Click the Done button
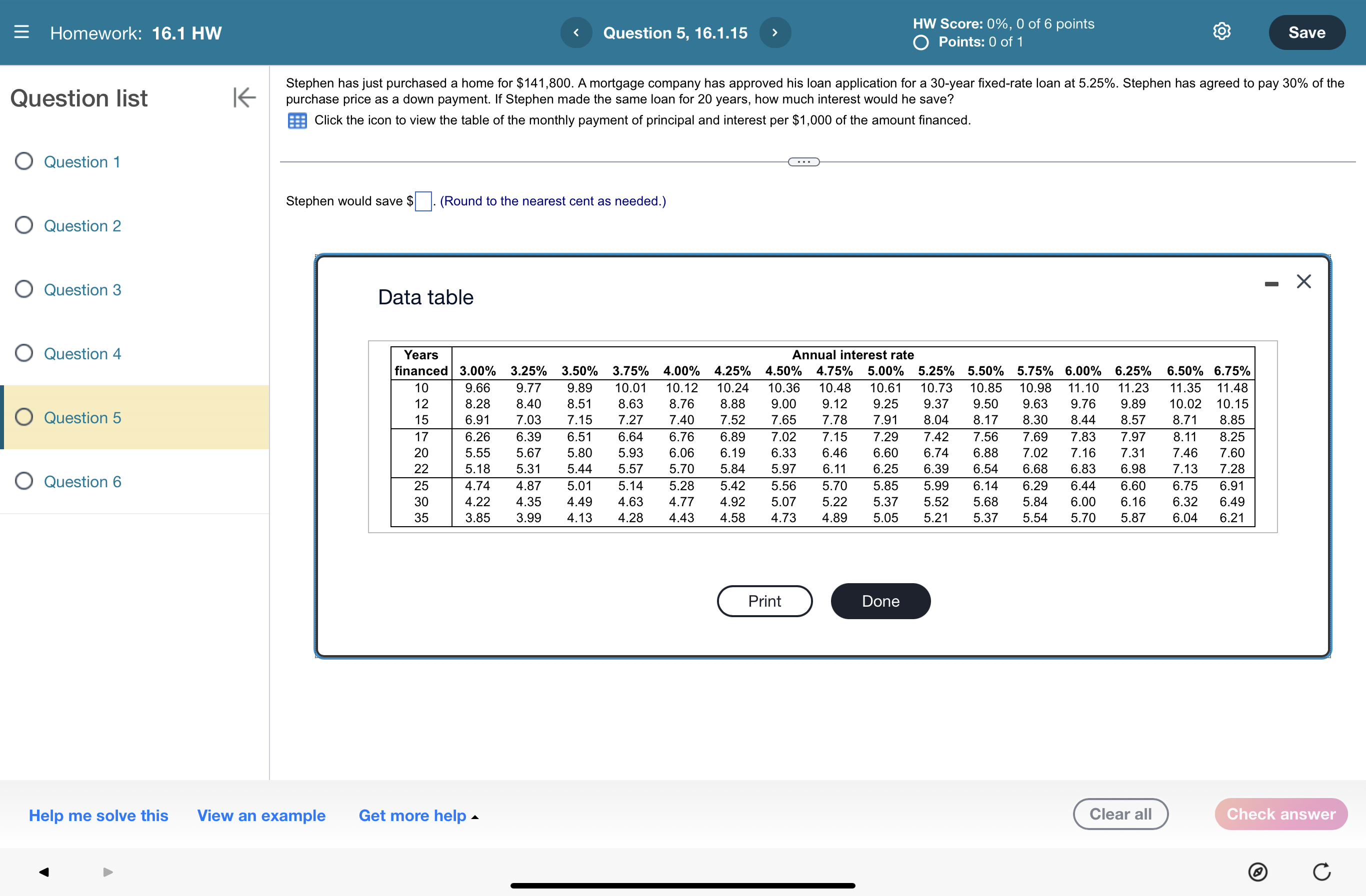 [x=880, y=601]
